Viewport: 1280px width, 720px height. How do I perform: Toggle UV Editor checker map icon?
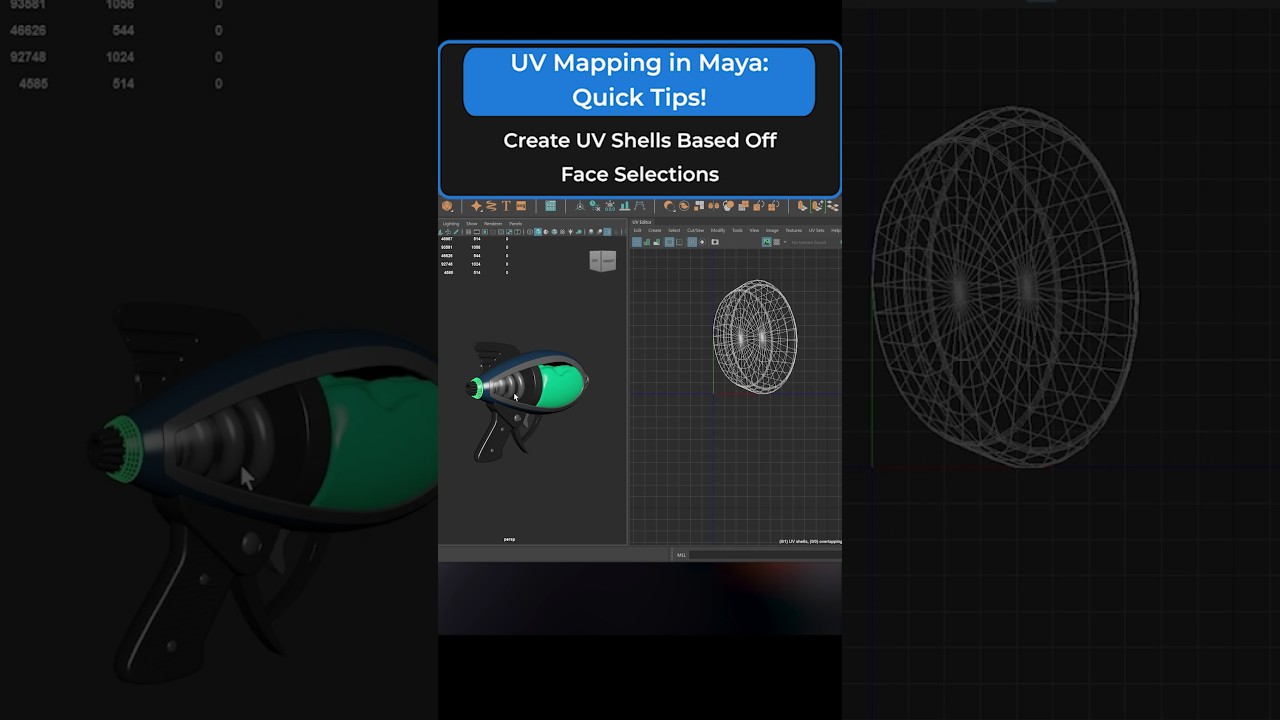776,242
